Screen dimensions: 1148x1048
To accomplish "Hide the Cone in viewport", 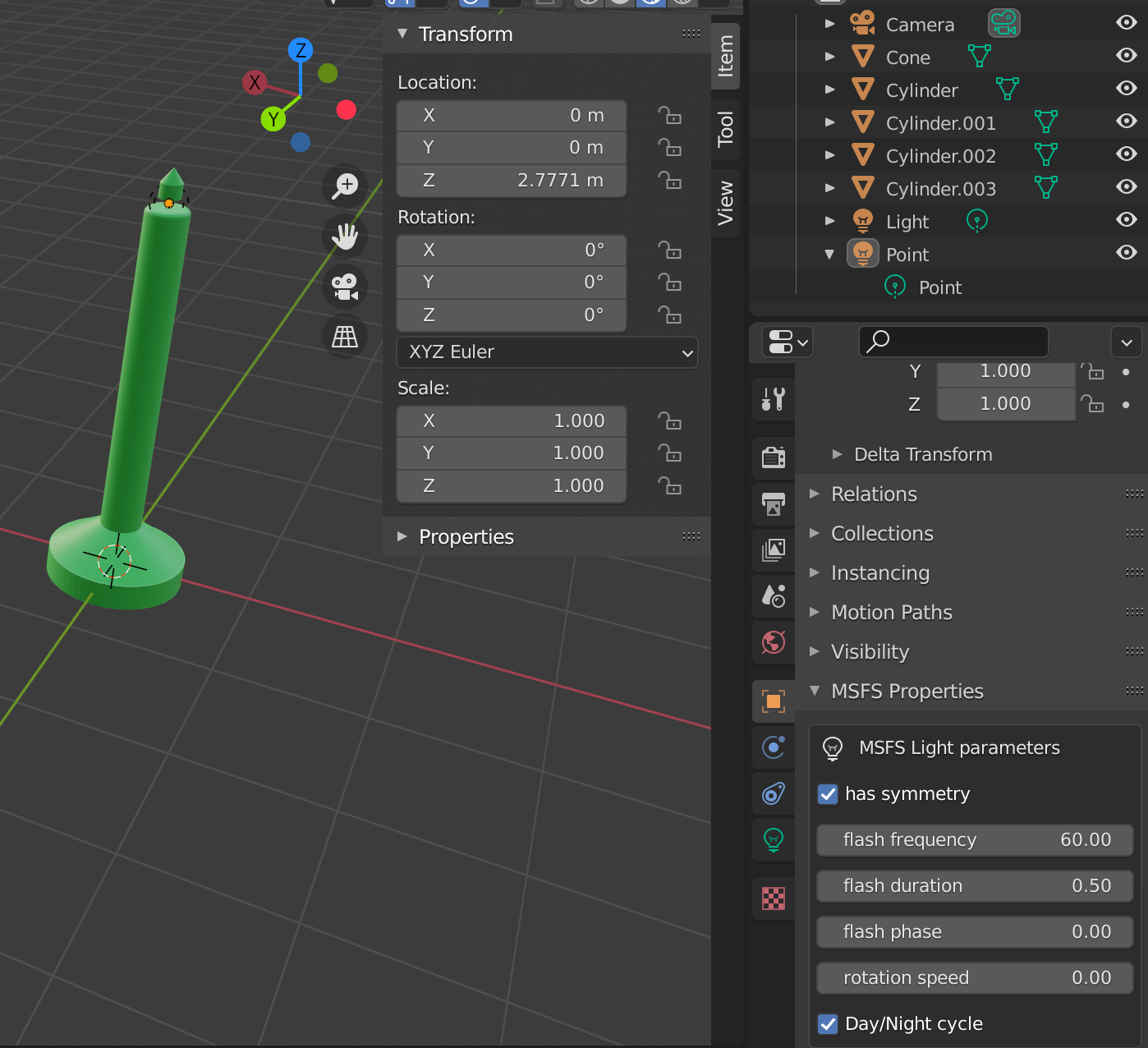I will click(1127, 55).
